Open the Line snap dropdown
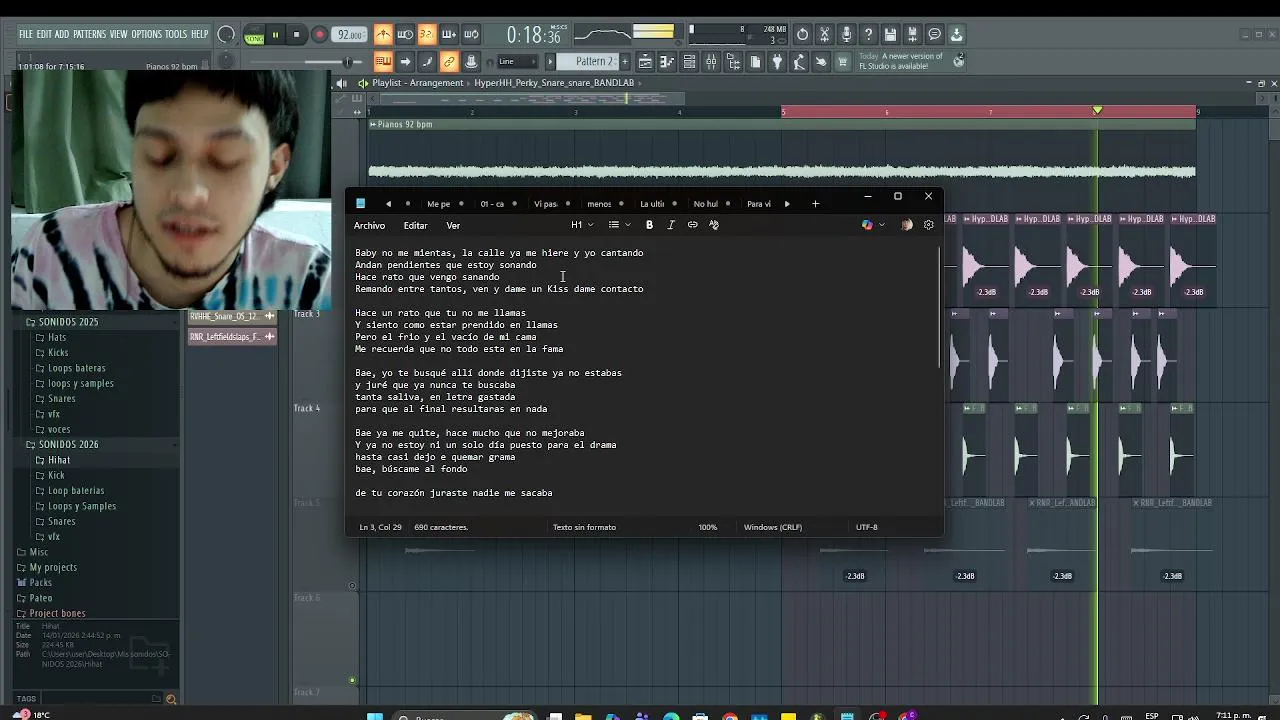Viewport: 1280px width, 720px height. [516, 62]
